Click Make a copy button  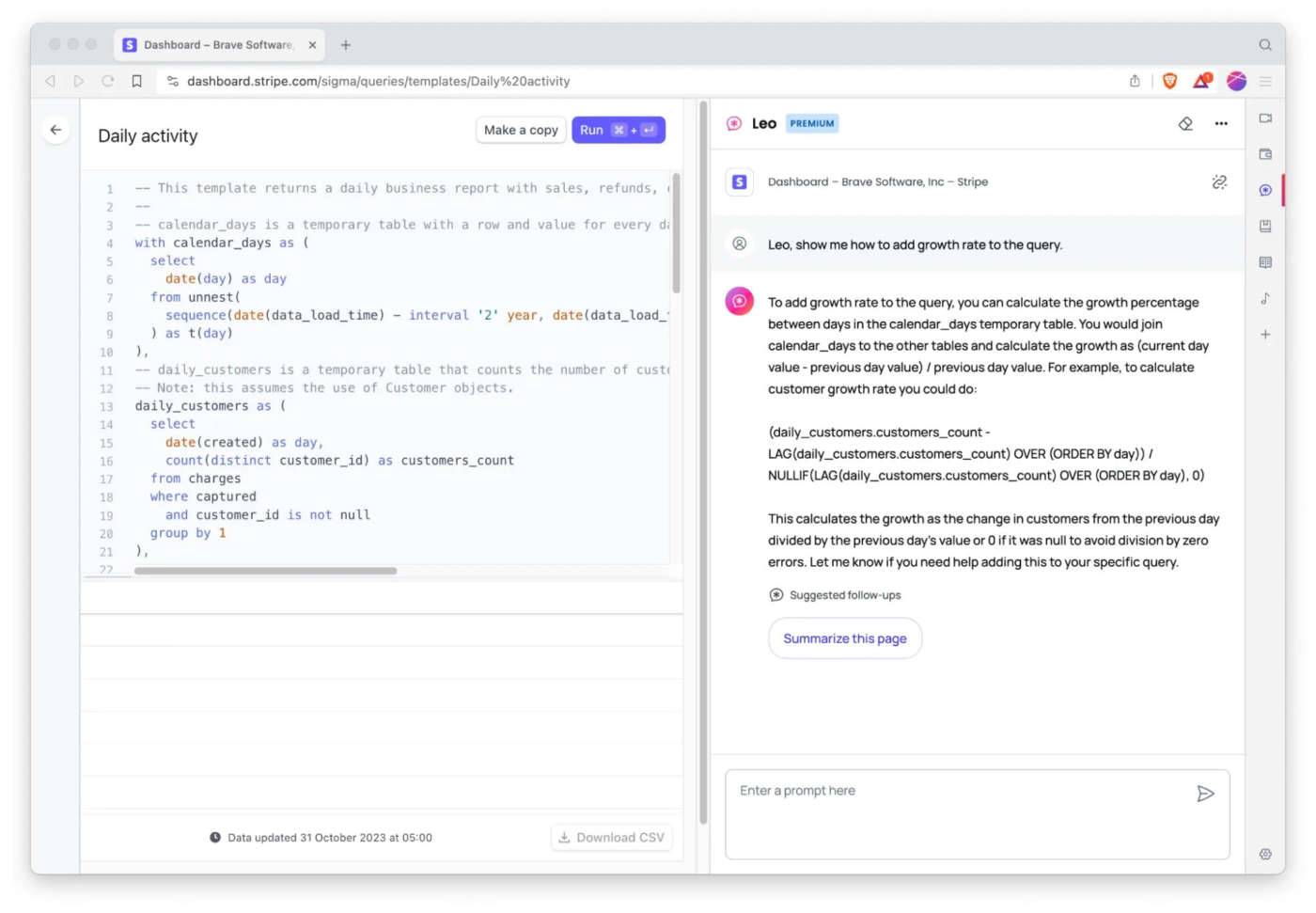click(521, 130)
